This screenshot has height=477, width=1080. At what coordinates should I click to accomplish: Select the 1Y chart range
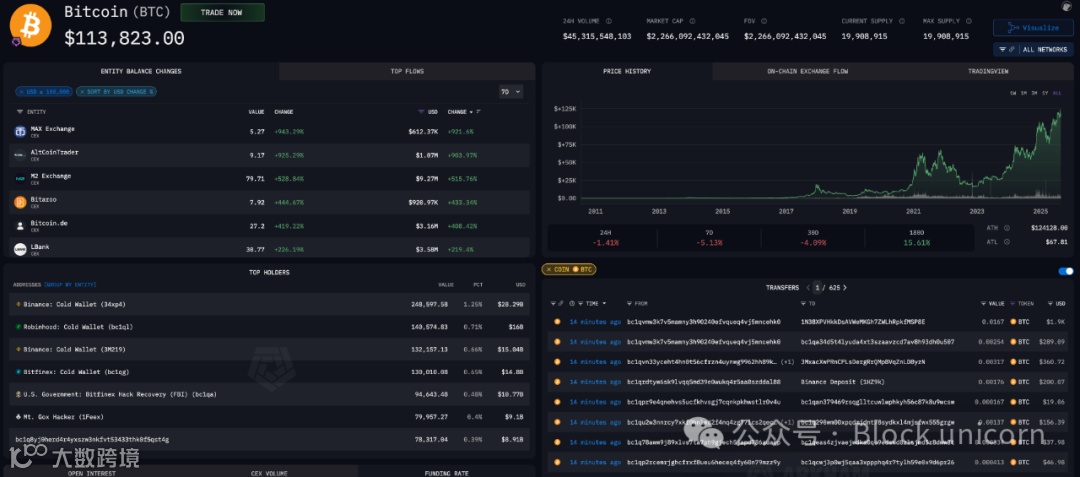pyautogui.click(x=1046, y=93)
